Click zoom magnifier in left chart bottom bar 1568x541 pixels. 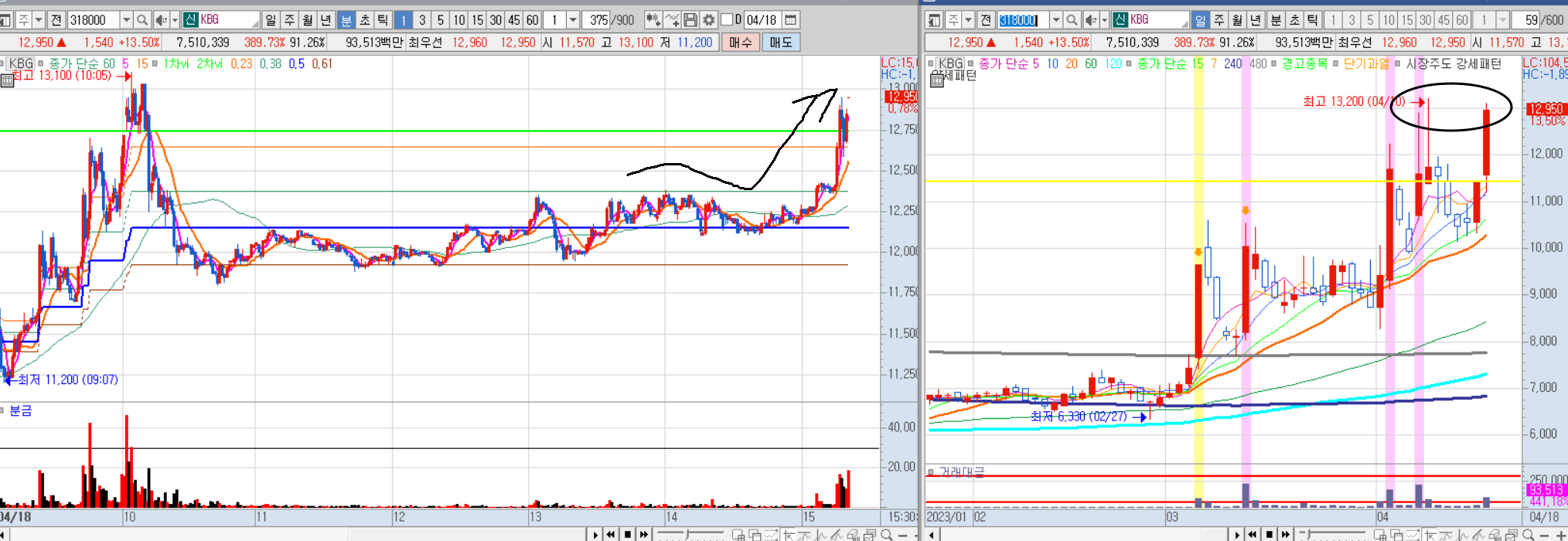click(x=887, y=535)
